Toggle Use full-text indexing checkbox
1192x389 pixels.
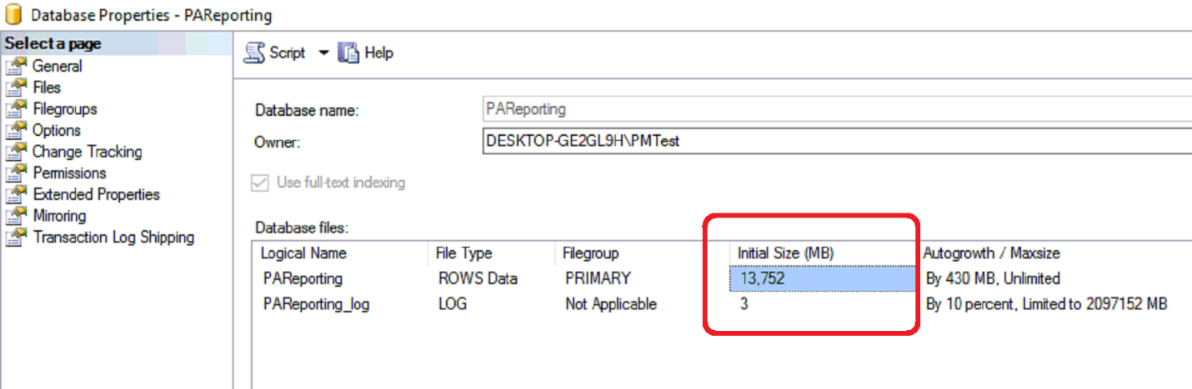(x=260, y=183)
